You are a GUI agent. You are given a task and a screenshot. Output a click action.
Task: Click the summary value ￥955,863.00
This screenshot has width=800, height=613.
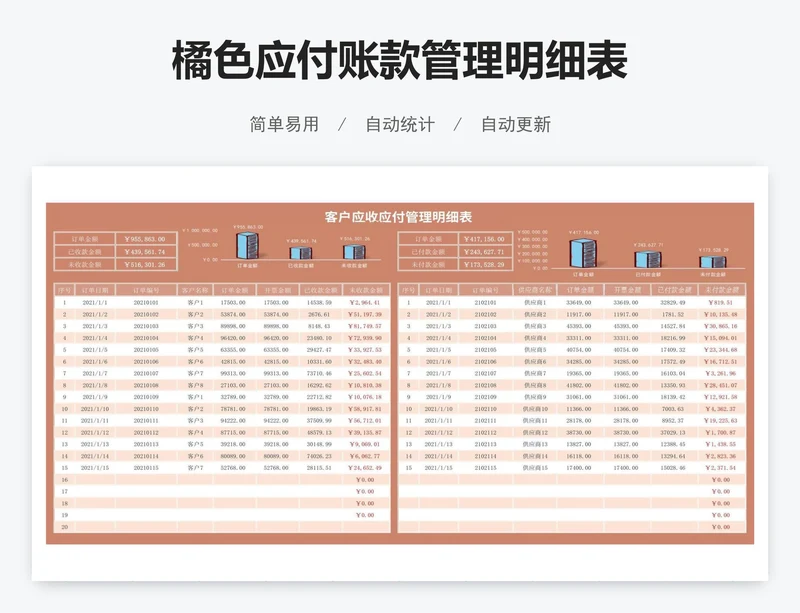[x=146, y=239]
